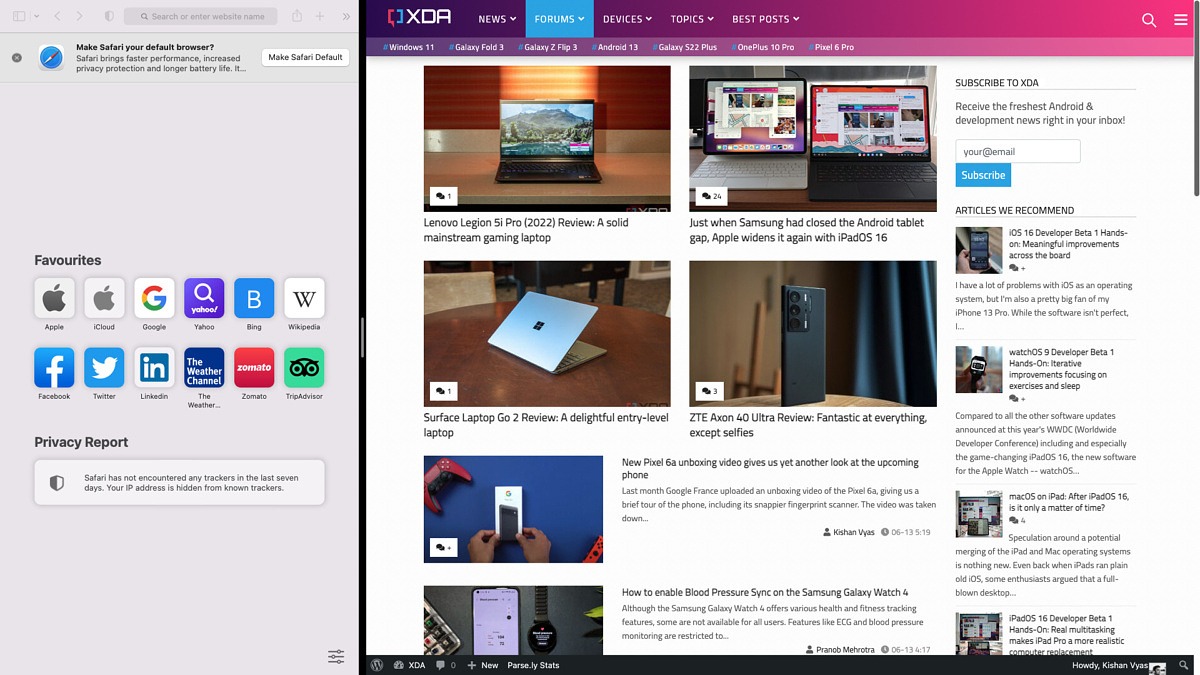Toggle the Safari sidebar icon

point(18,16)
